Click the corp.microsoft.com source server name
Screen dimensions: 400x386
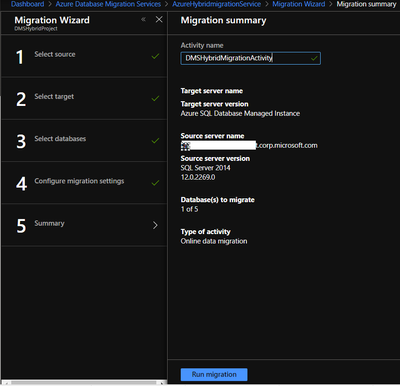point(249,145)
